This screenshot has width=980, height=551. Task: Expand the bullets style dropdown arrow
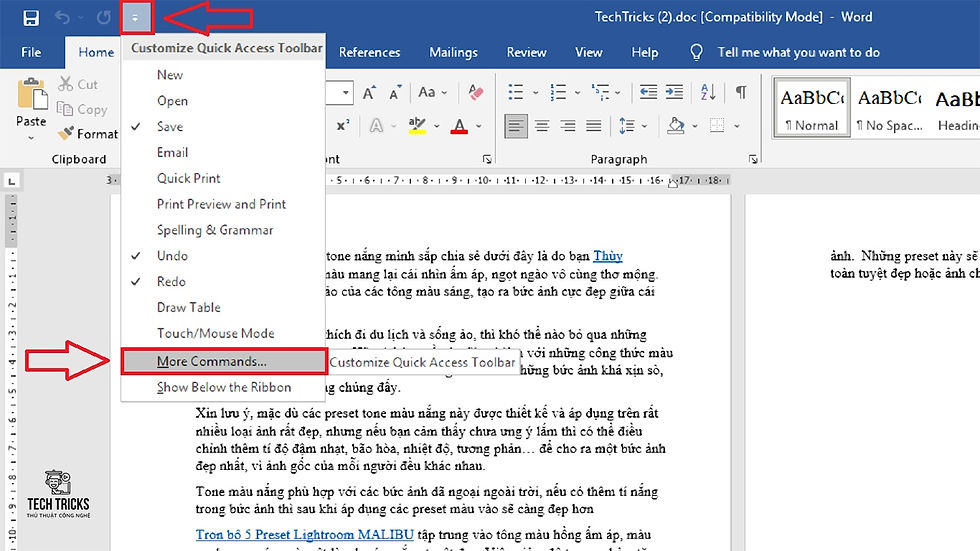pyautogui.click(x=536, y=92)
